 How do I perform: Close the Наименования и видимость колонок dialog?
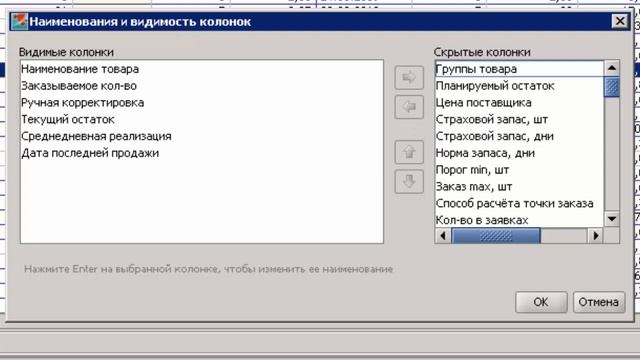(620, 21)
